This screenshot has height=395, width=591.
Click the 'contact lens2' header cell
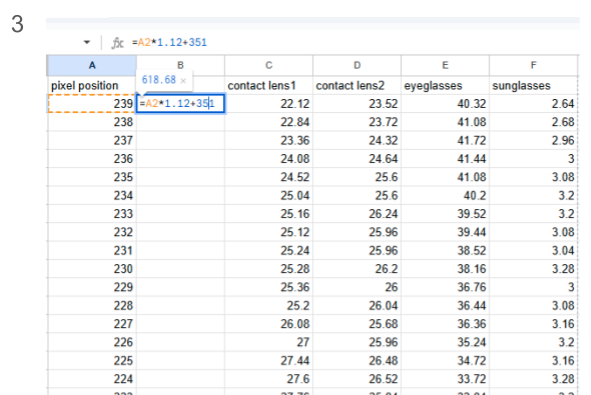coord(357,86)
